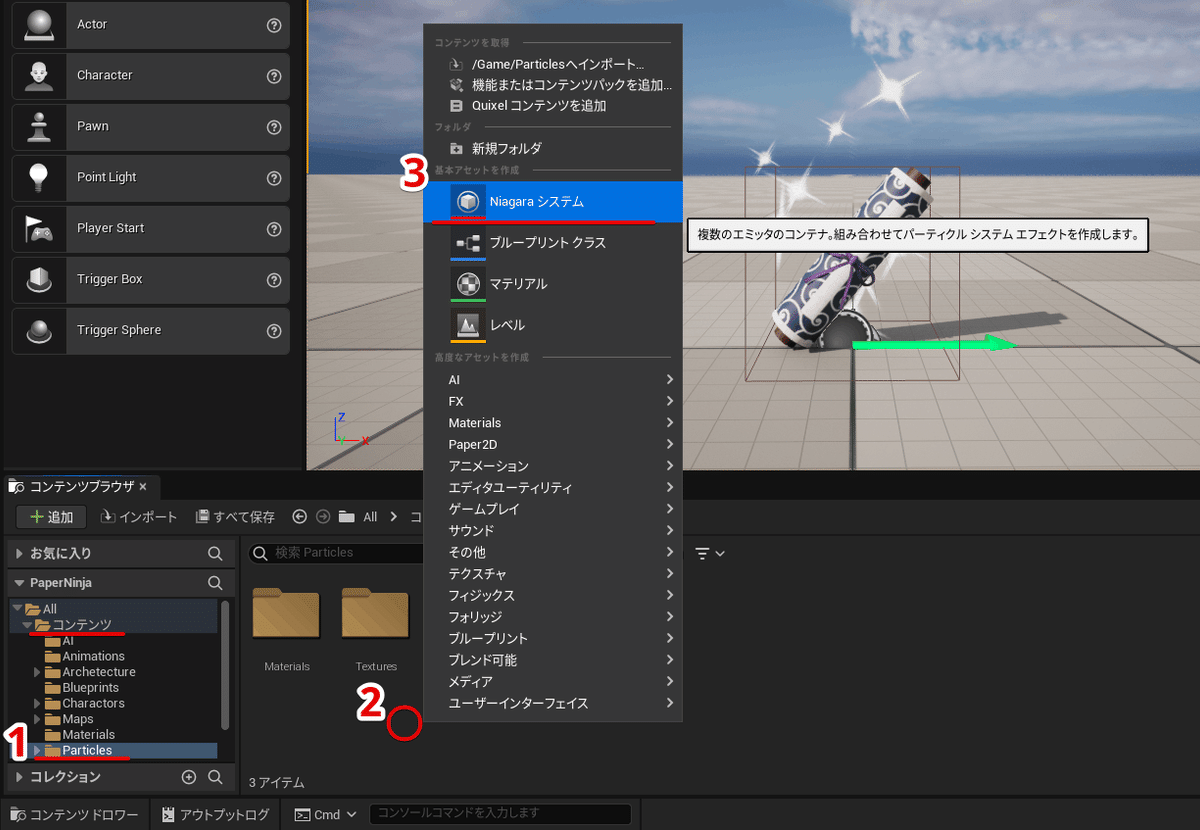The width and height of the screenshot is (1200, 830).
Task: Select the Blueprints folder in the tree
Action: [x=91, y=688]
